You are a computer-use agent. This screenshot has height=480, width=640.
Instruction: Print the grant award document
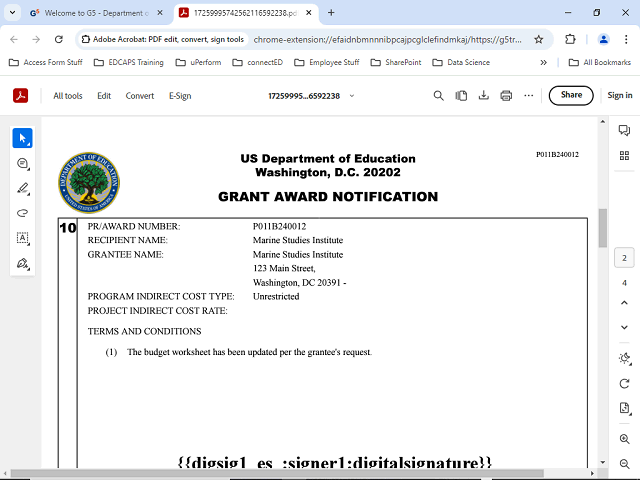506,96
